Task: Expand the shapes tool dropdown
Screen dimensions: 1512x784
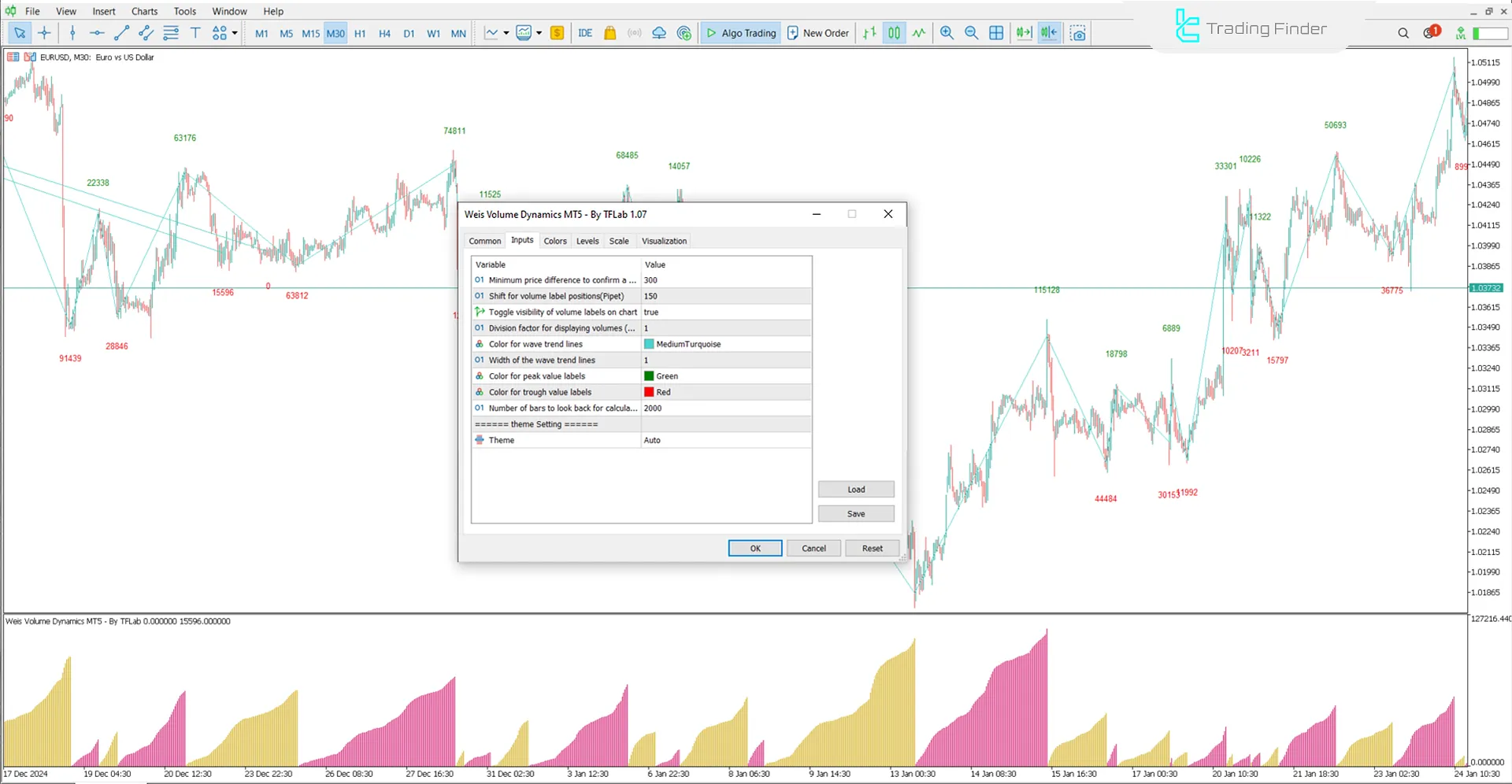Action: tap(233, 33)
